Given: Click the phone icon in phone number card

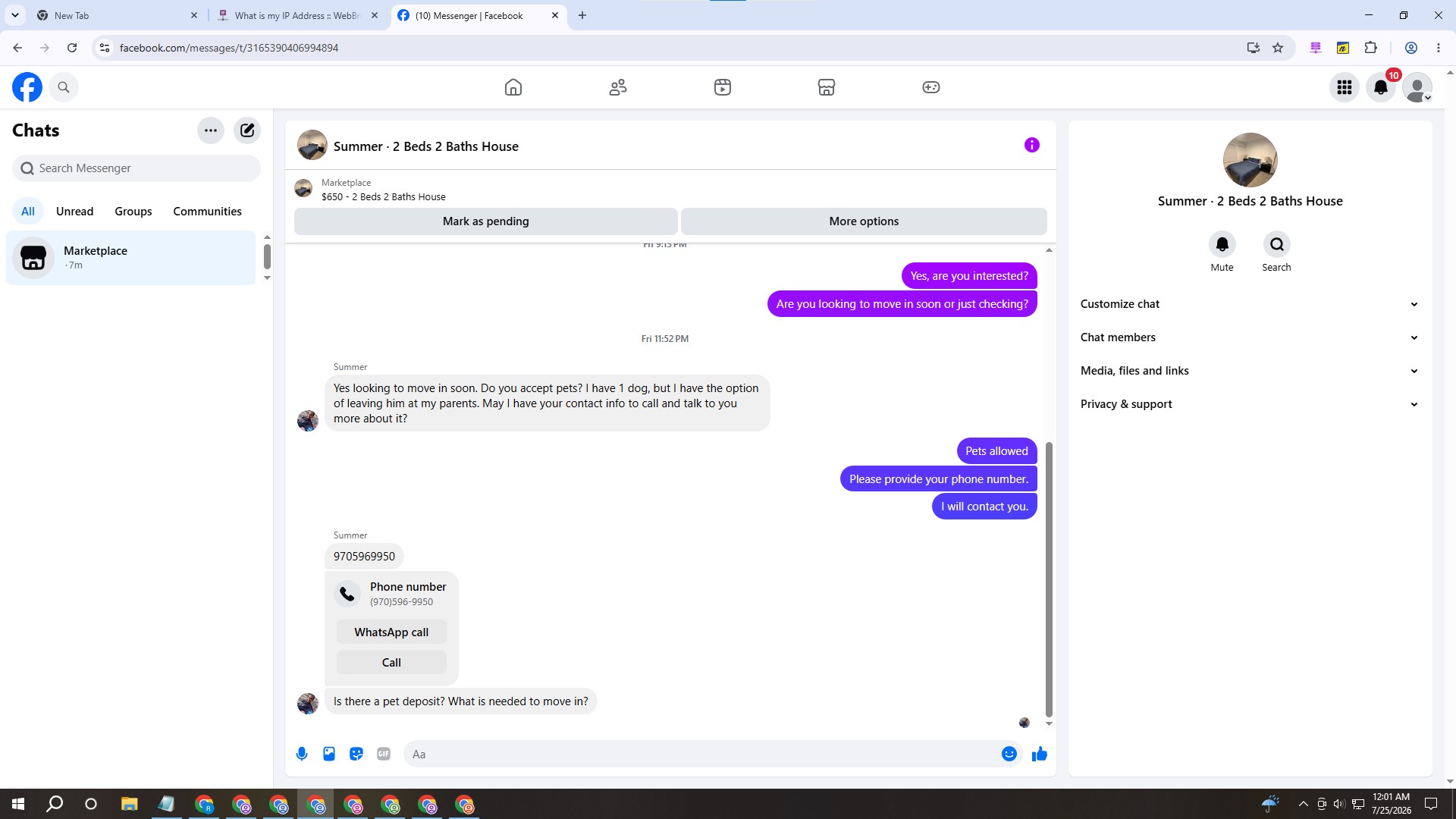Looking at the screenshot, I should click(x=347, y=594).
